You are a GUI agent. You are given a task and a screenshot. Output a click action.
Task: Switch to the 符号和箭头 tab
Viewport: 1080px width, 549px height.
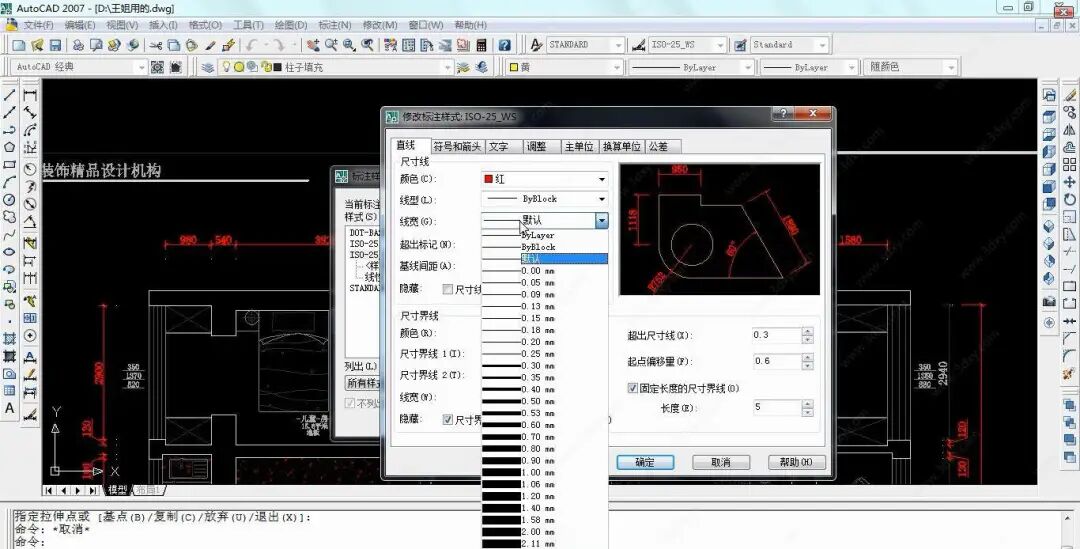[x=457, y=147]
